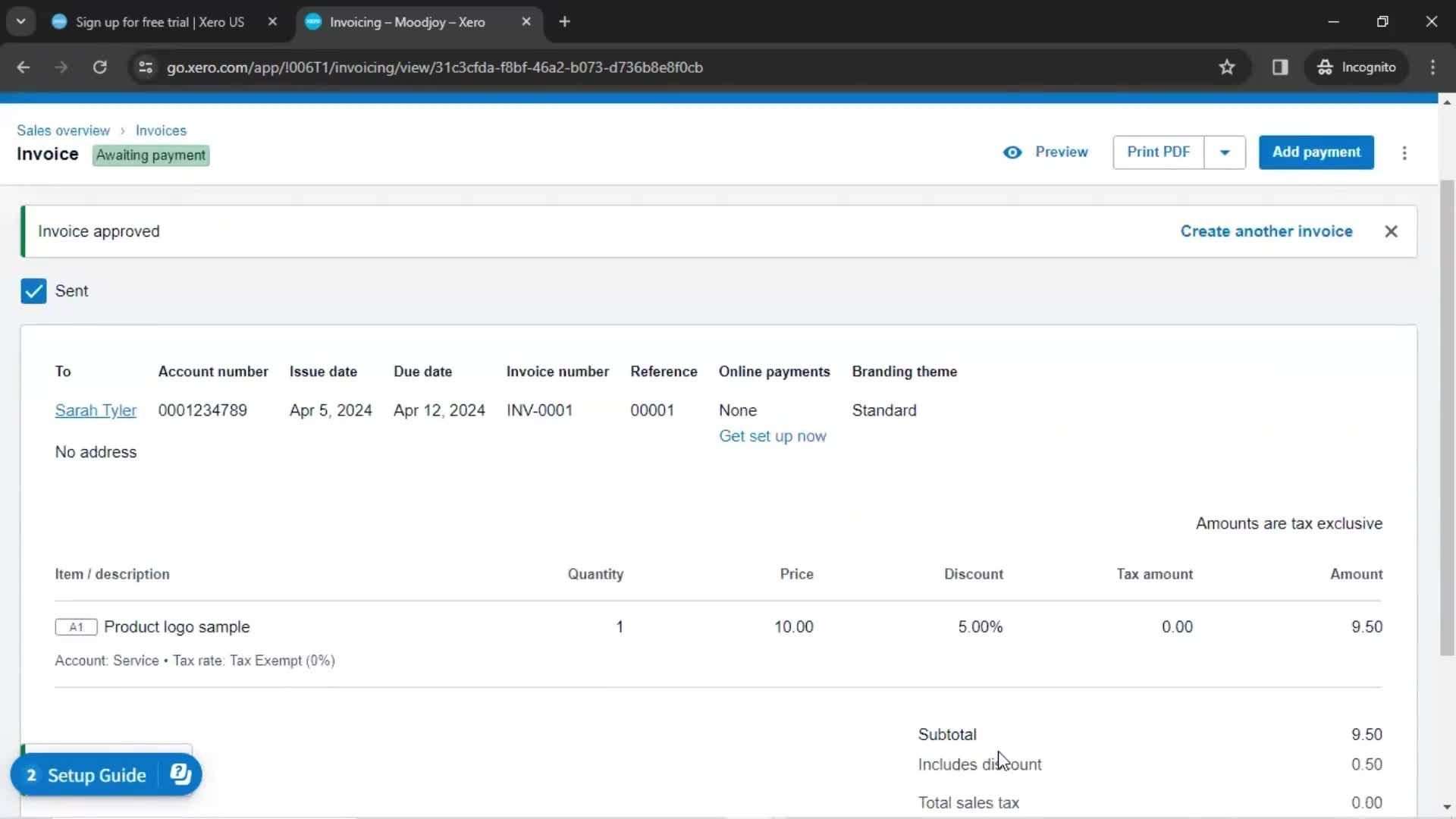The image size is (1456, 819).
Task: Click the Total sales tax label
Action: point(968,802)
